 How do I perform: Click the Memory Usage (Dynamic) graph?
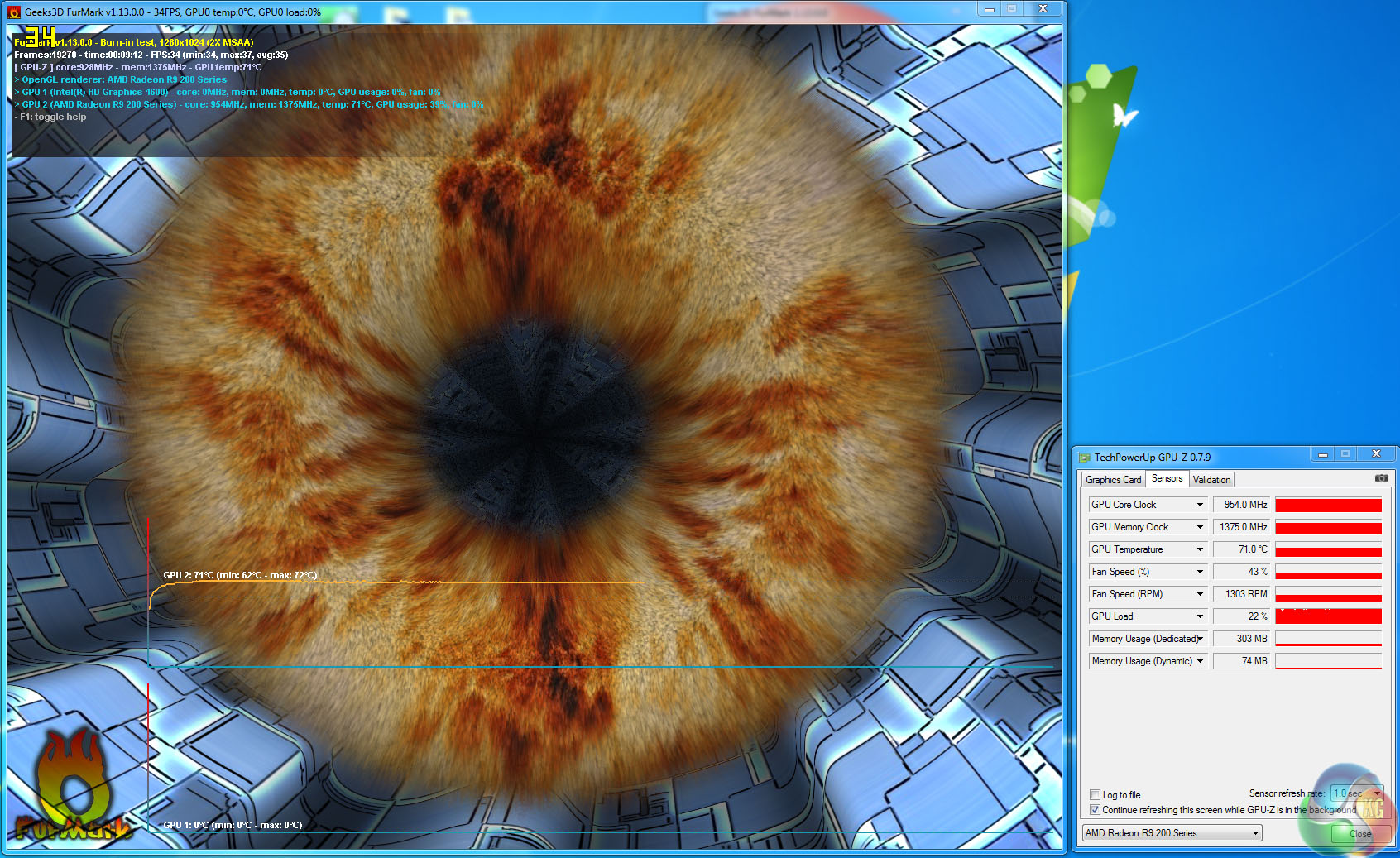point(1328,661)
